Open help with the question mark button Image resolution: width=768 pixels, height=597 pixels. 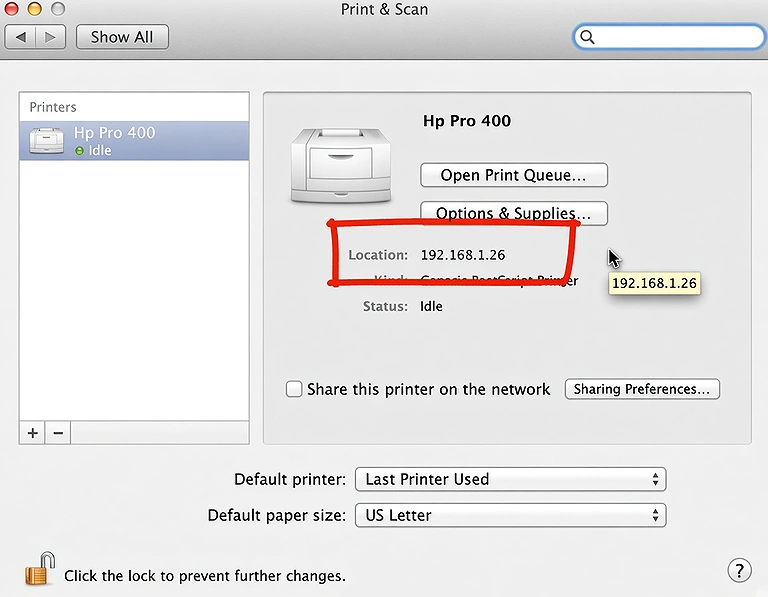click(739, 571)
